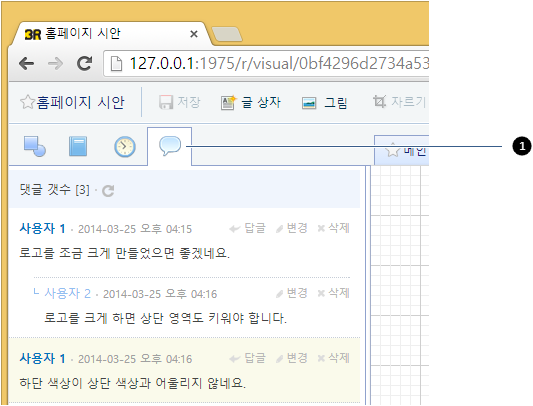Switch to the speech bubble comments tab
The width and height of the screenshot is (533, 406).
tap(170, 146)
